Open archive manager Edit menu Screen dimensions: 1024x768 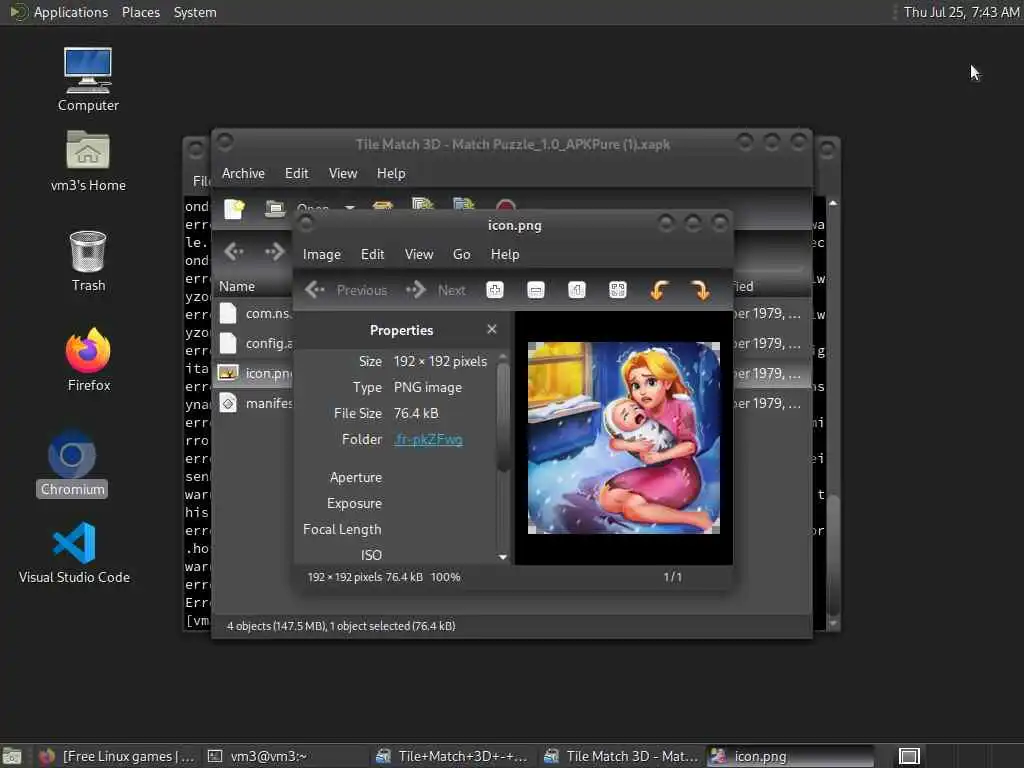coord(296,173)
